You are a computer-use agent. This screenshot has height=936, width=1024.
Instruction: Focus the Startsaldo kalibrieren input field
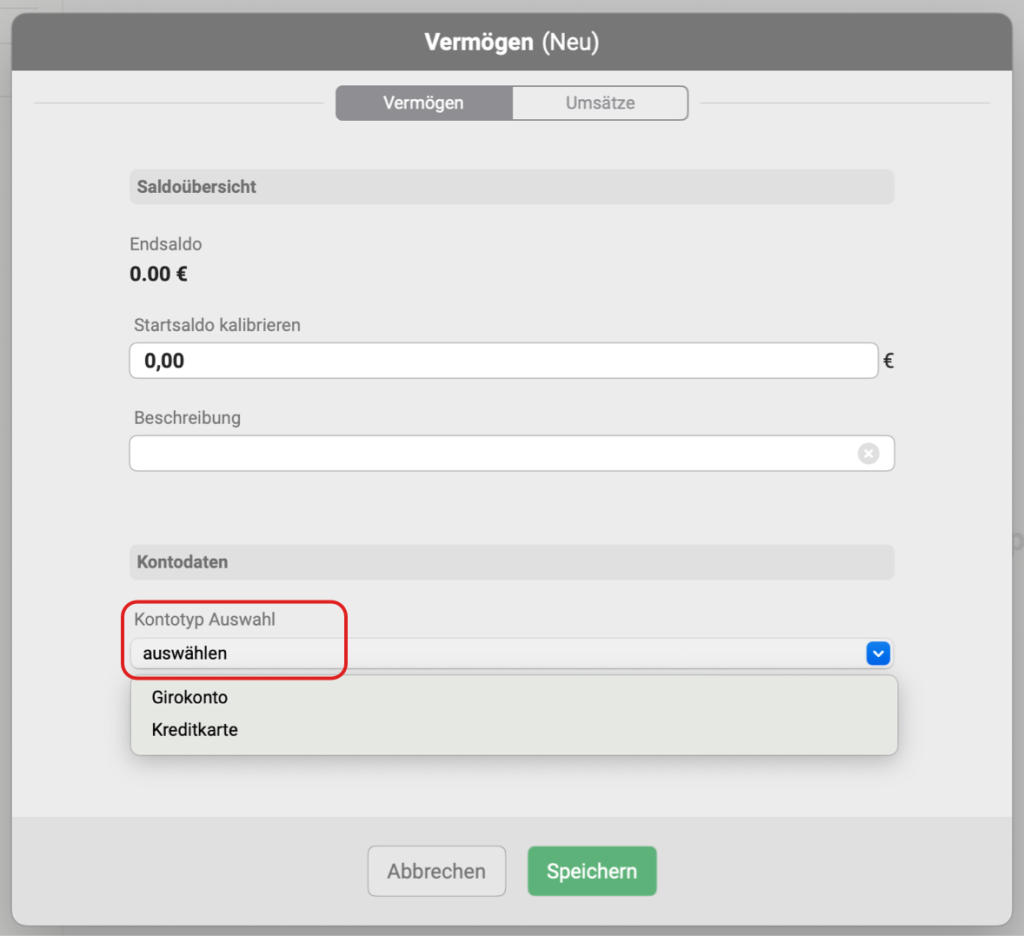pos(500,361)
